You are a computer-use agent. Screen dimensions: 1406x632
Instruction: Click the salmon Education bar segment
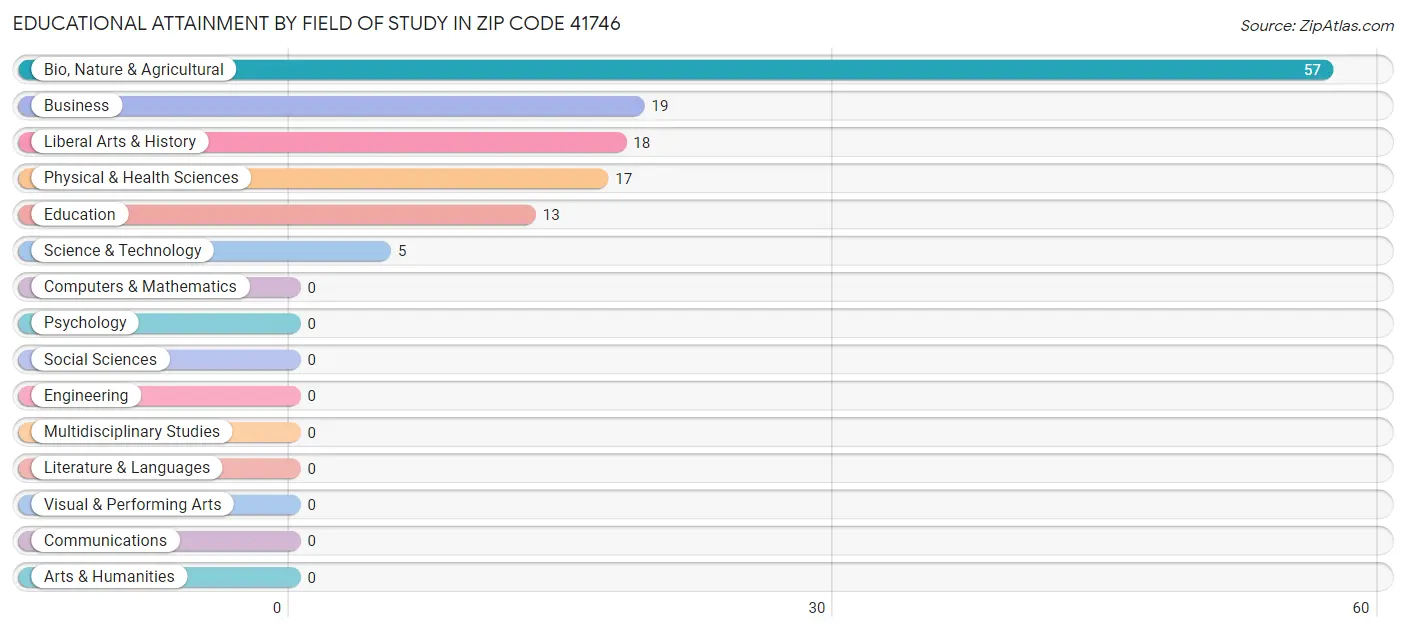coord(277,215)
